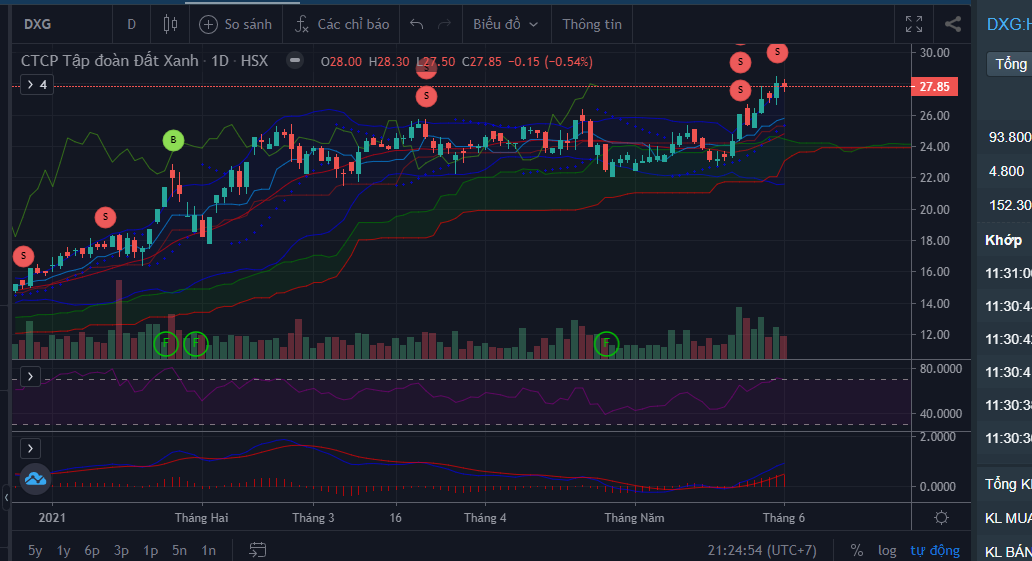This screenshot has height=561, width=1032.
Task: Click the S sell marker near 20.00
Action: [105, 217]
